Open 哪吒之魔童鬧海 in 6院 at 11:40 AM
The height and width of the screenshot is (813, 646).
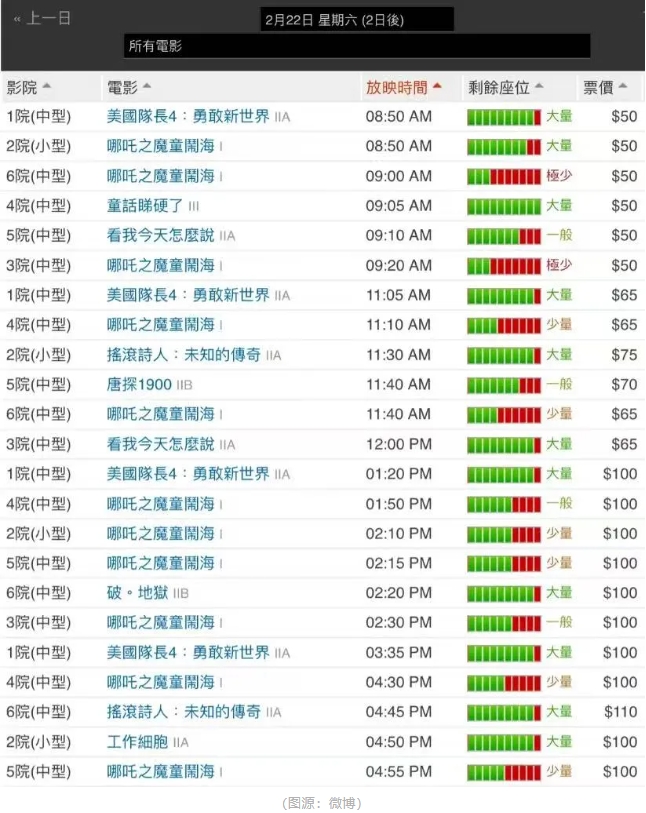click(161, 414)
